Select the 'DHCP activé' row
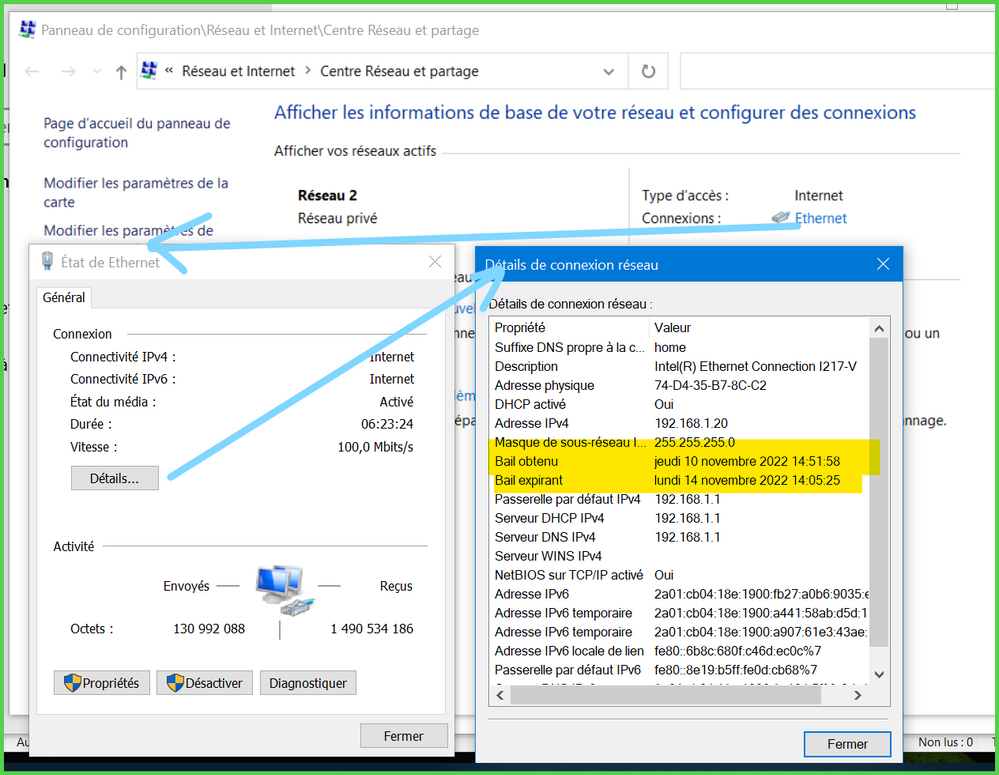 680,404
